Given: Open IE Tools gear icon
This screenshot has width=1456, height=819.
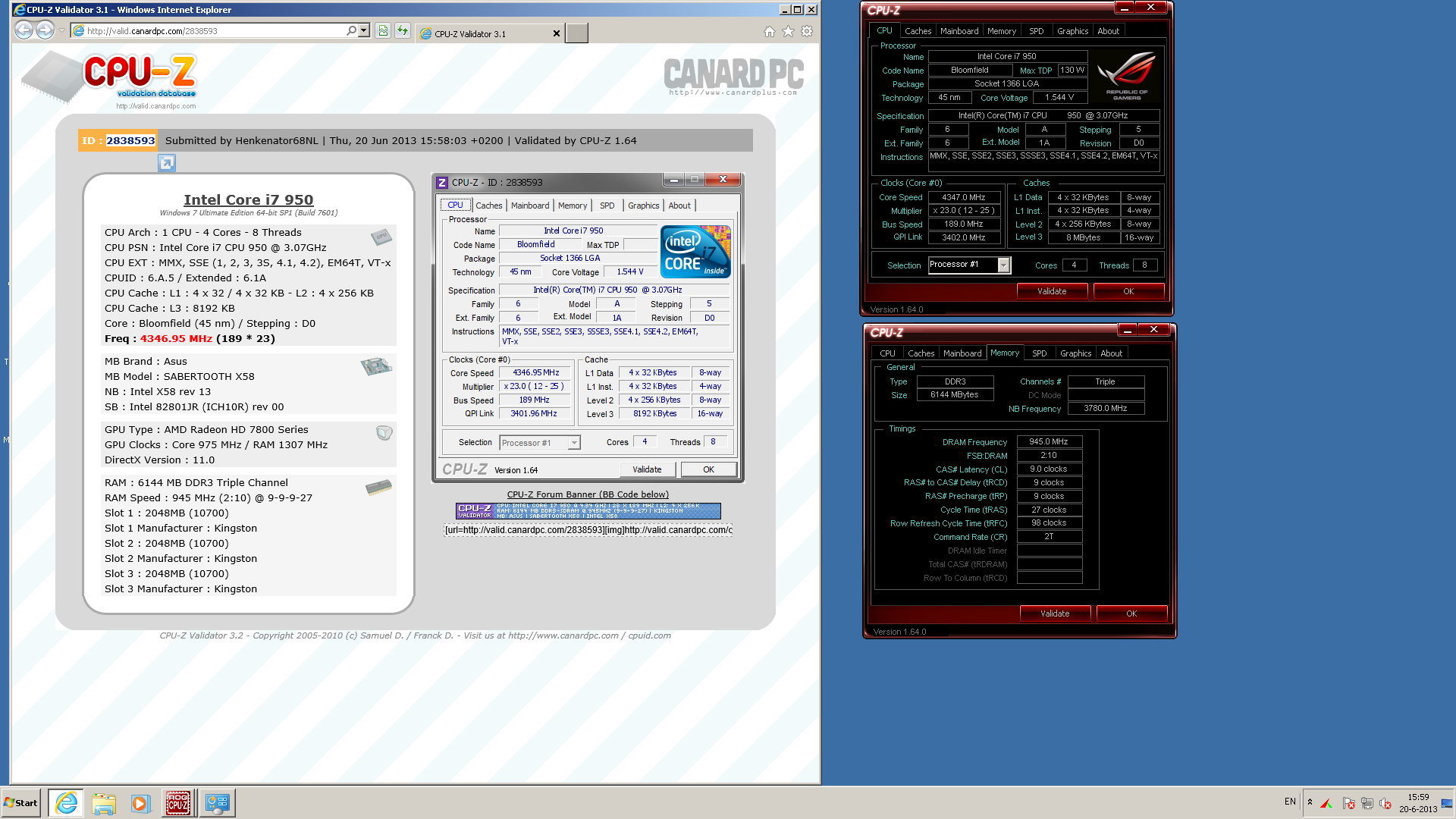Looking at the screenshot, I should pos(807,31).
